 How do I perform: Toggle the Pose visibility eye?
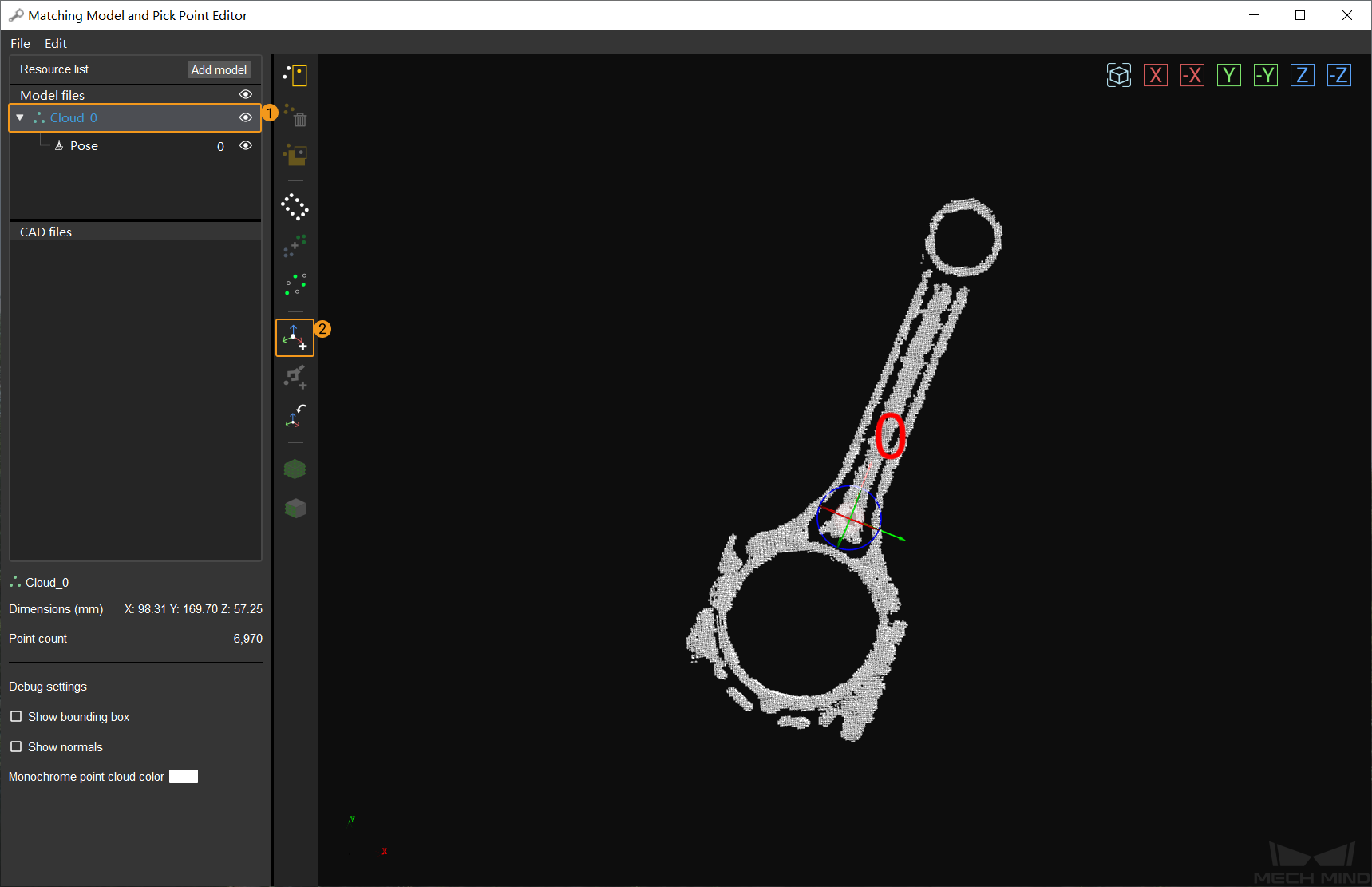pos(246,145)
